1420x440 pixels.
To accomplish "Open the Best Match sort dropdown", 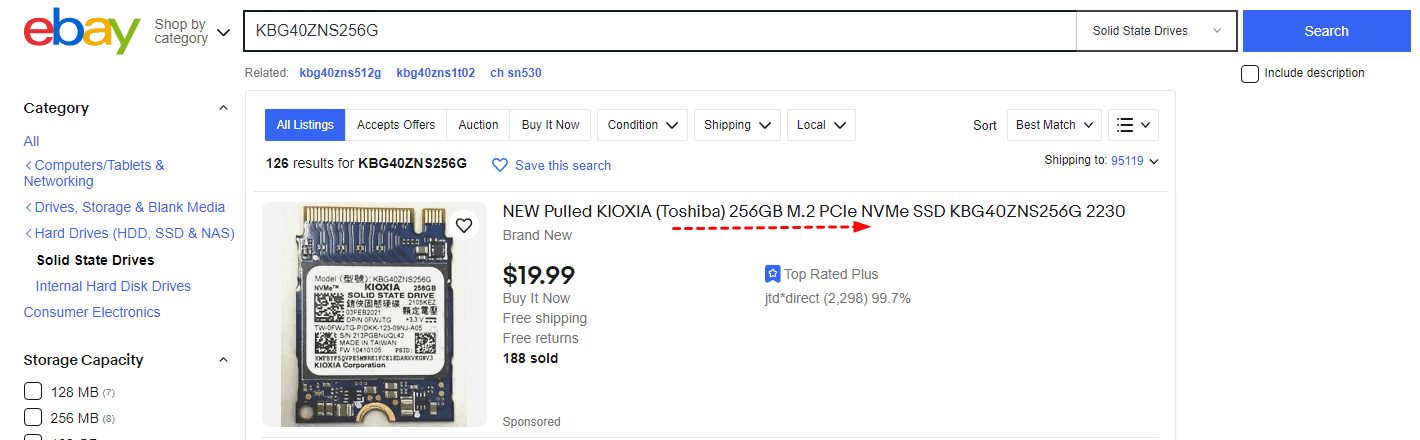I will pyautogui.click(x=1054, y=125).
